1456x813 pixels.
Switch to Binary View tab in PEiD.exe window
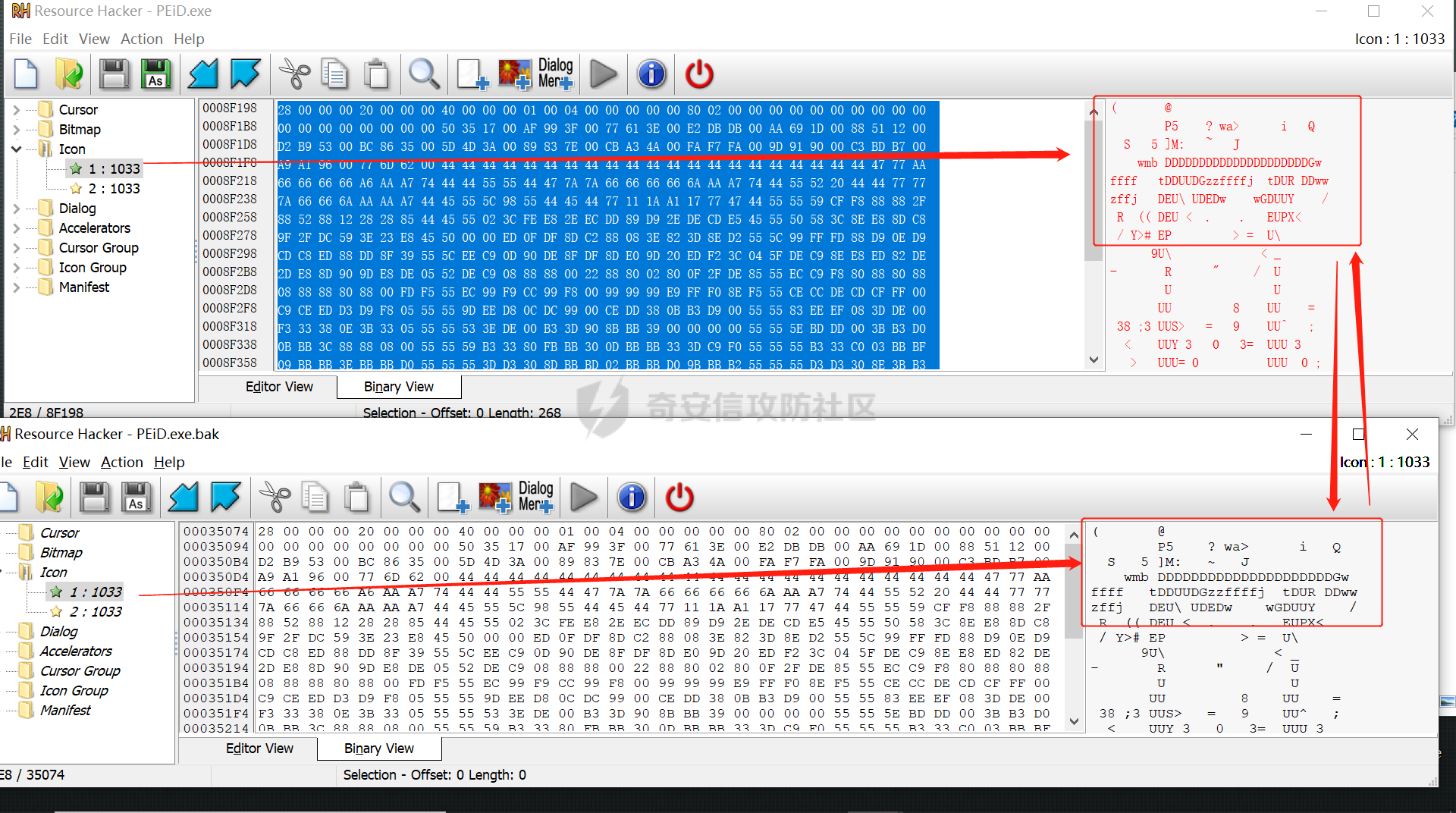[399, 387]
